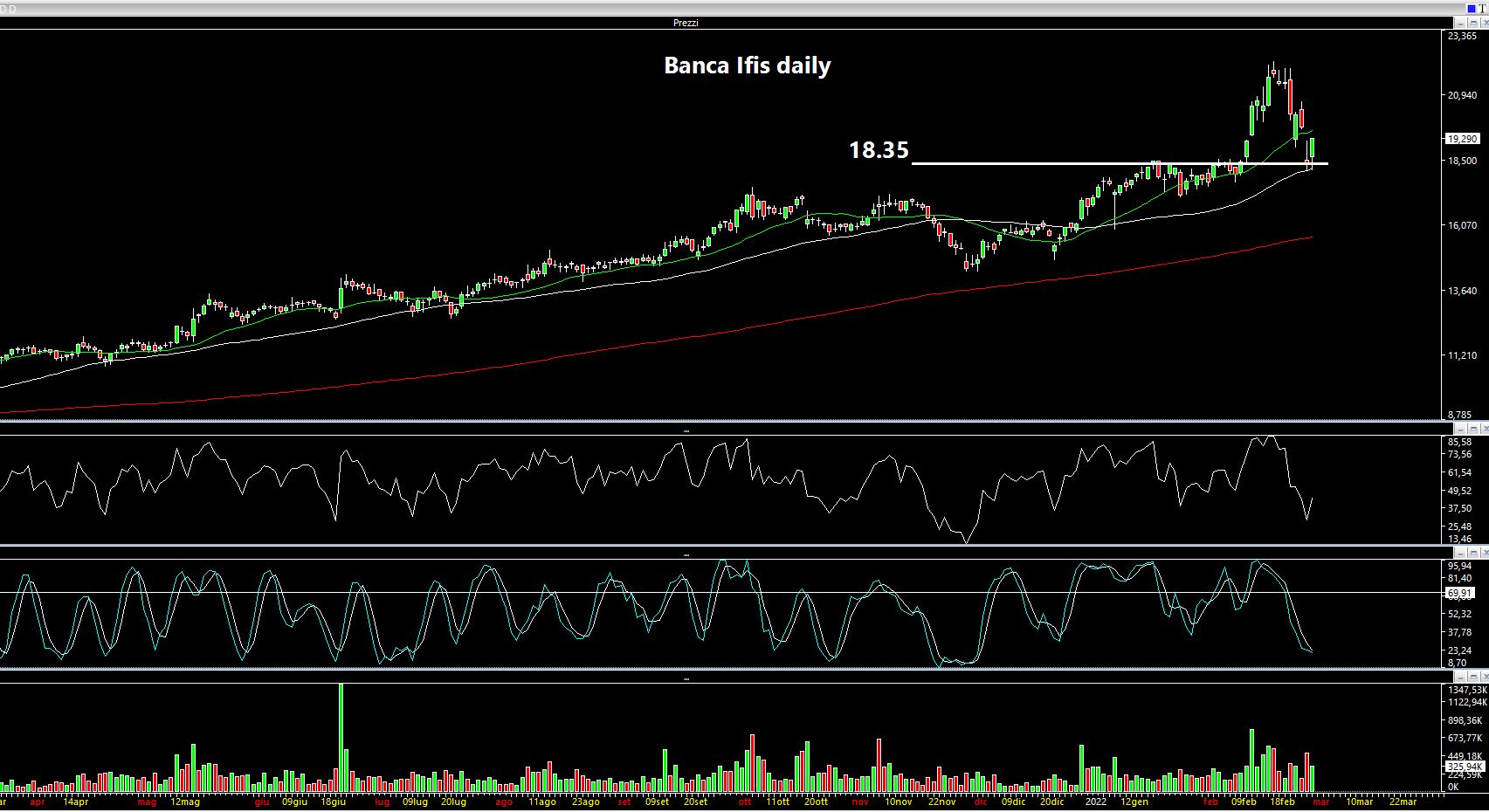Click the 20,940 price axis value
The height and width of the screenshot is (812, 1489).
1462,96
